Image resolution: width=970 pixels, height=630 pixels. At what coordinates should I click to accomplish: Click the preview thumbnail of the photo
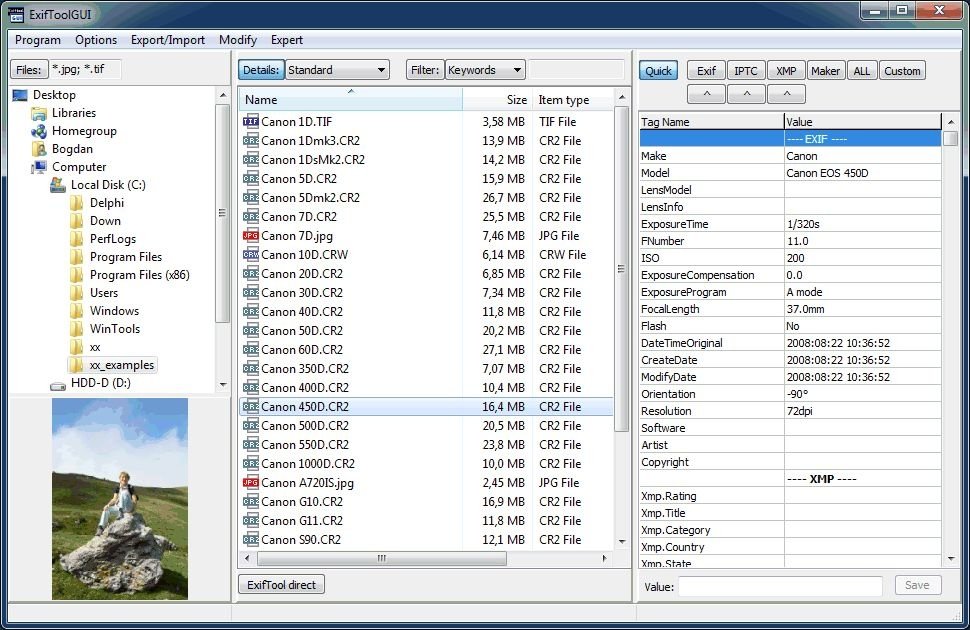[120, 499]
